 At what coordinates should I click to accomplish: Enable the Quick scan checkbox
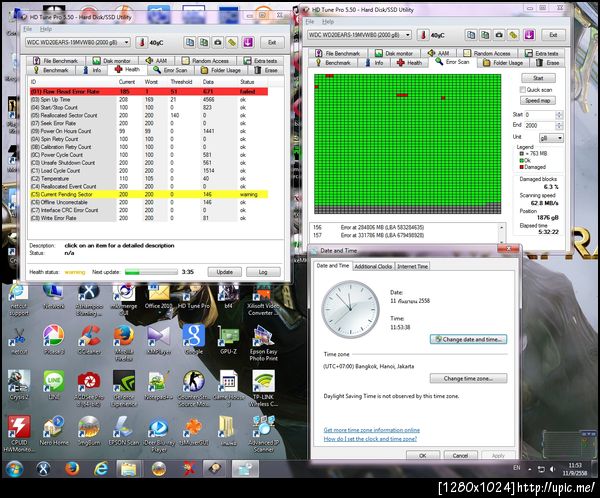point(522,90)
